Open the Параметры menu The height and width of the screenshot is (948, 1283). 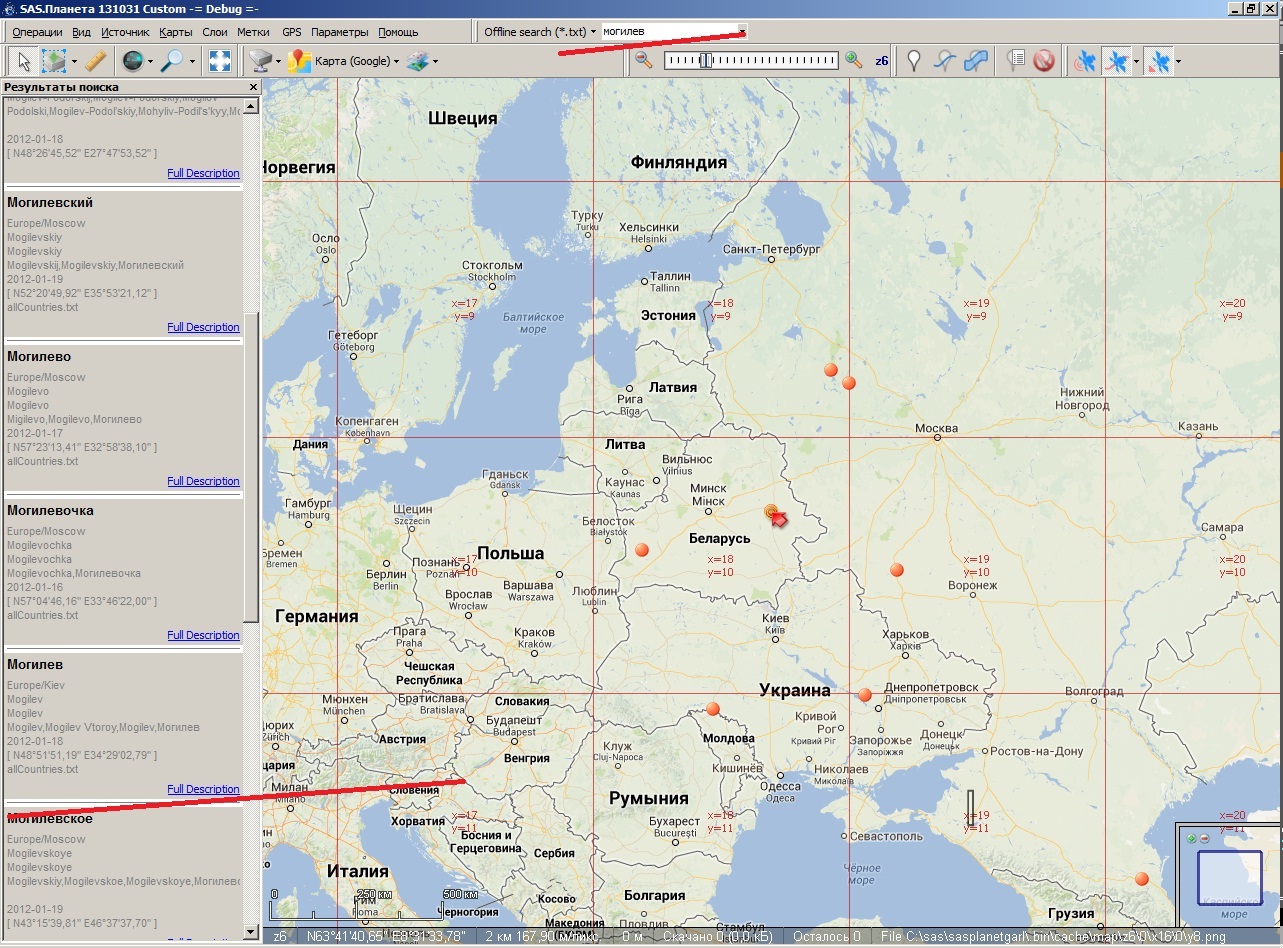pos(339,32)
